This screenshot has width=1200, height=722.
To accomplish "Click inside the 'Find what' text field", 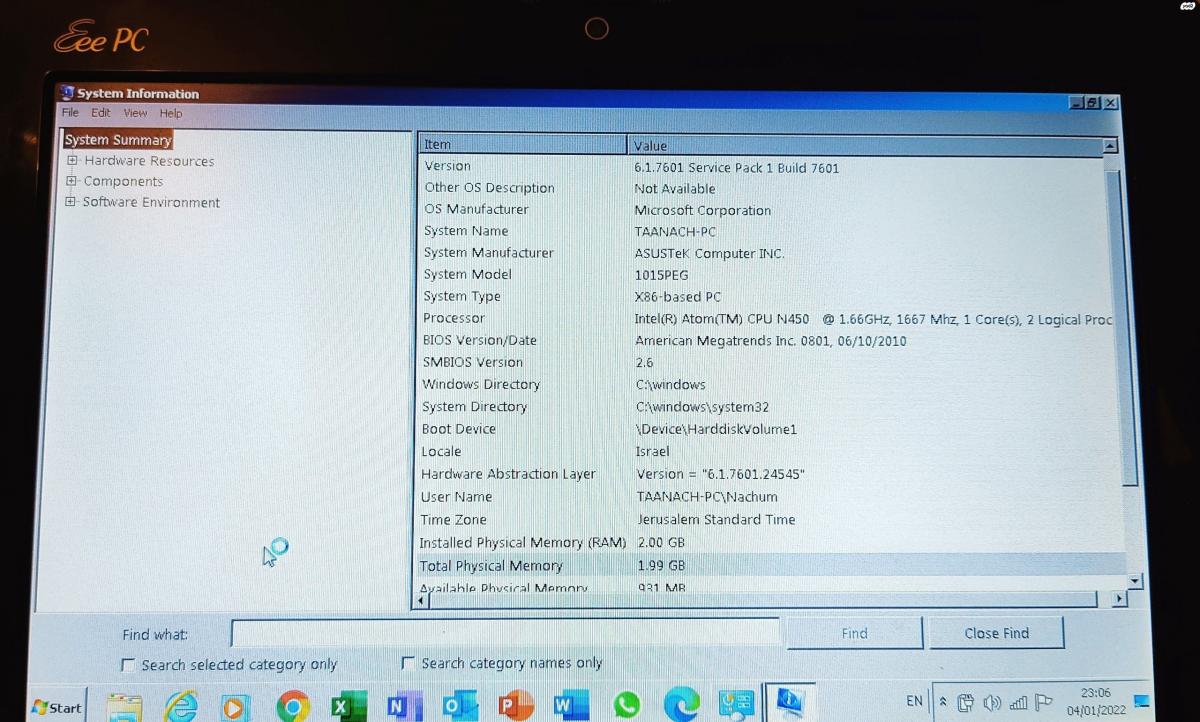I will click(x=505, y=633).
